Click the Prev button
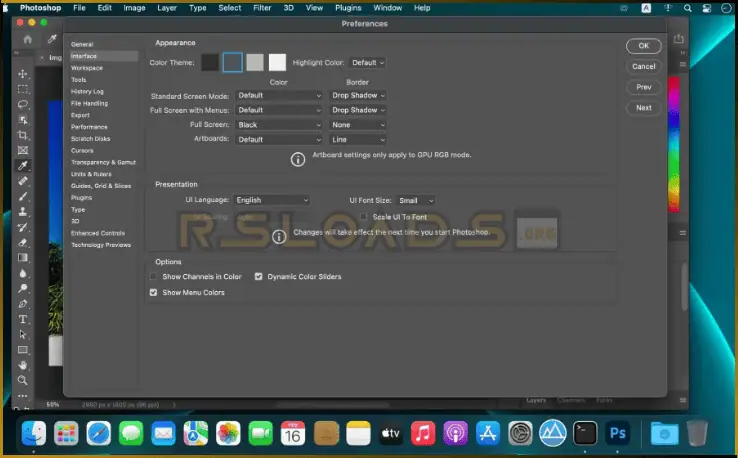 tap(643, 87)
